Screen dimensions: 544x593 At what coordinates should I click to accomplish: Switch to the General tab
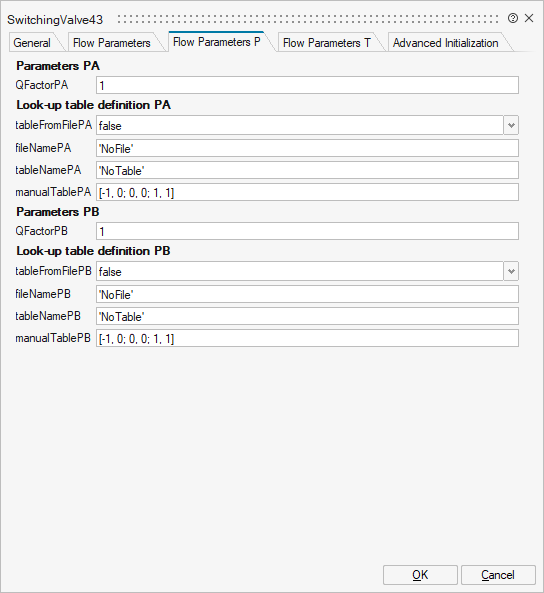(32, 43)
